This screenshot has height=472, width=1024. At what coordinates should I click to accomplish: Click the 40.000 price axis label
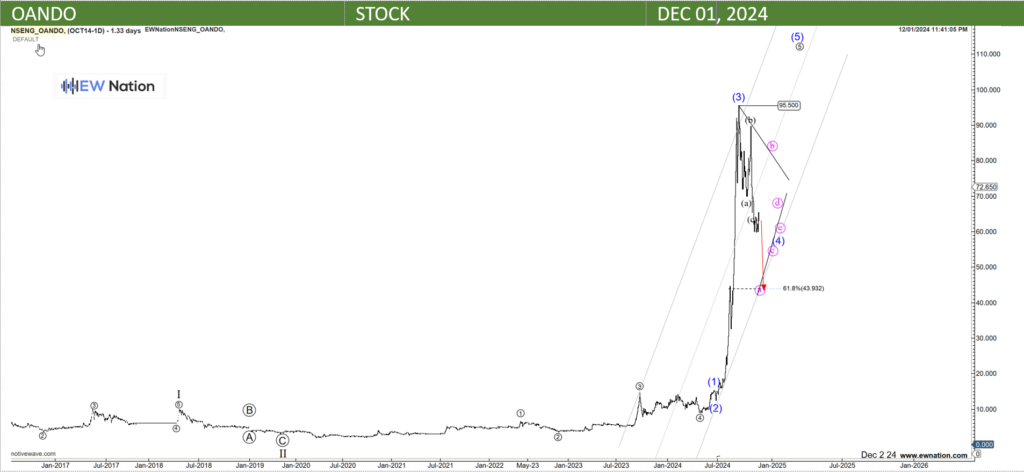click(987, 303)
